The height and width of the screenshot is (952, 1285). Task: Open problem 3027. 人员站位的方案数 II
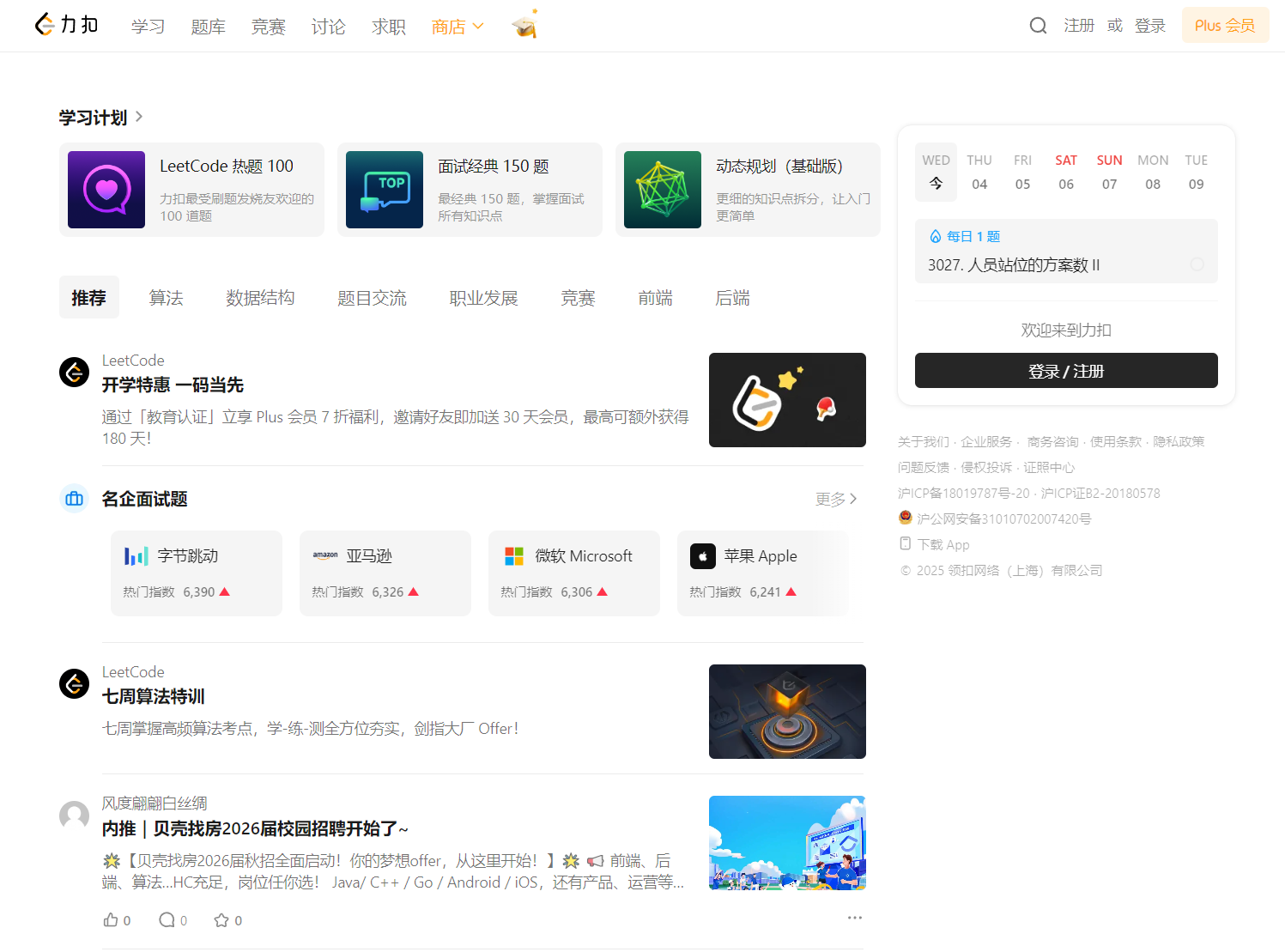pos(1014,264)
